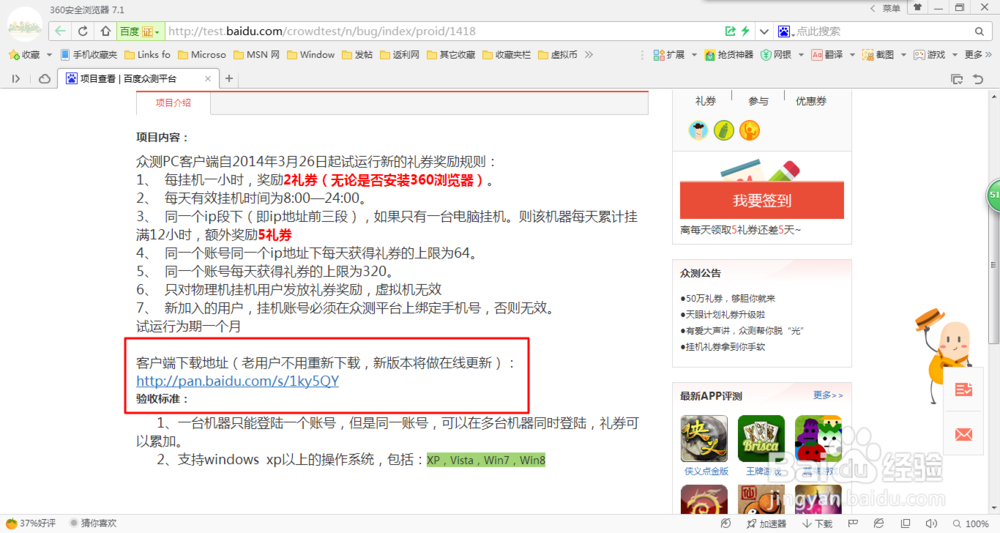This screenshot has height=533, width=1000.
Task: Open the pan.baidu.com download link
Action: [237, 381]
